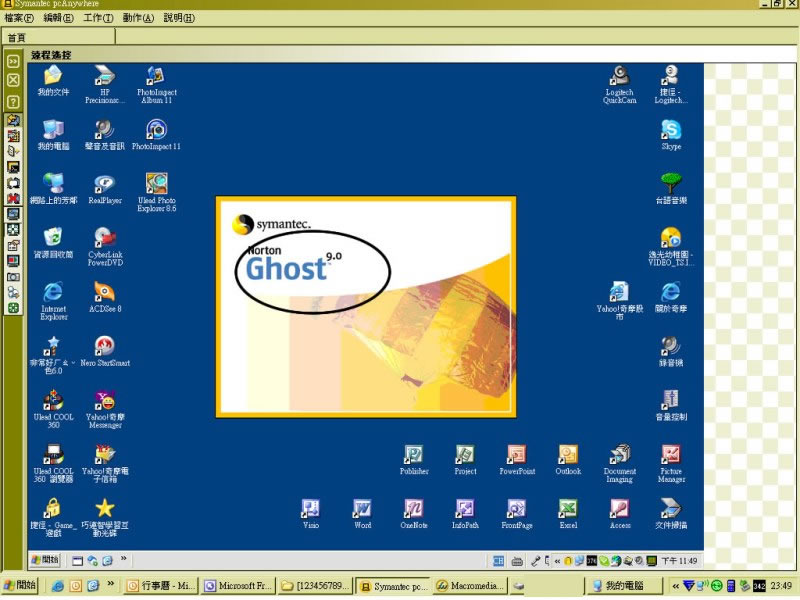The height and width of the screenshot is (600, 800).
Task: Open Nero StartSmart icon
Action: (105, 352)
